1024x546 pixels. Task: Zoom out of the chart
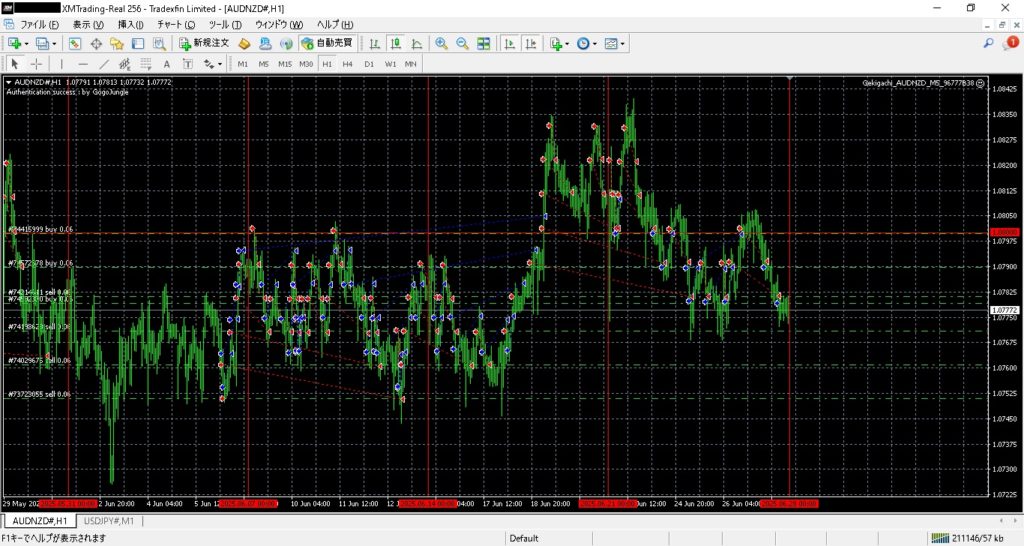[x=462, y=44]
